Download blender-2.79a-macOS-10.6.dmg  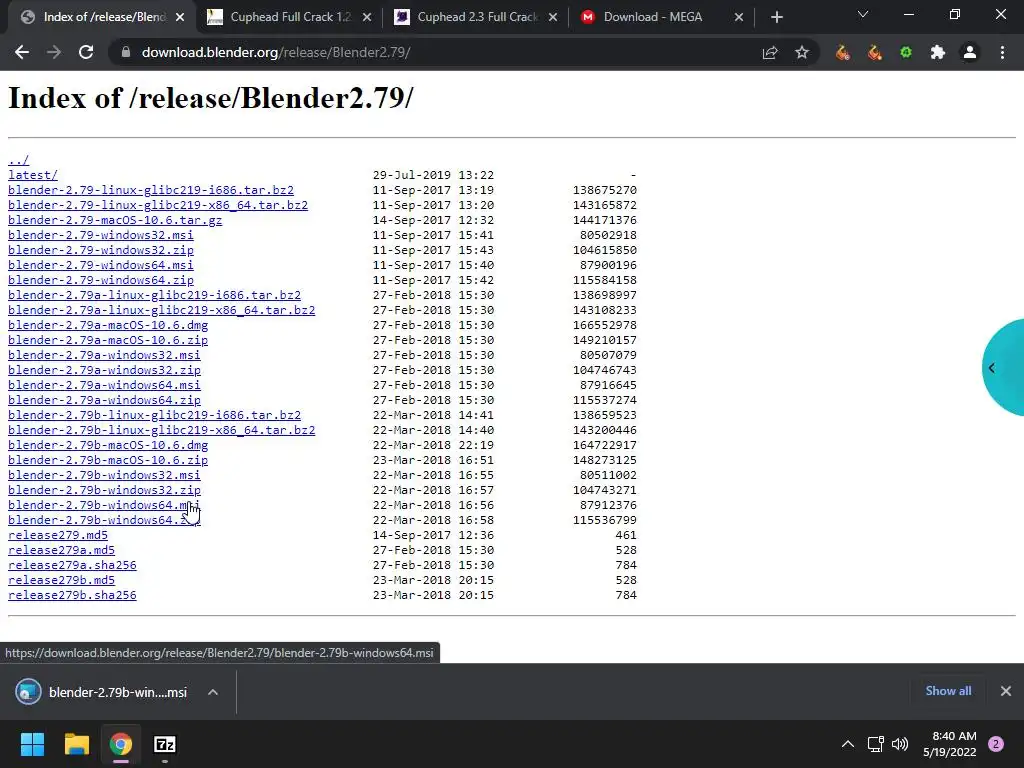(x=108, y=325)
